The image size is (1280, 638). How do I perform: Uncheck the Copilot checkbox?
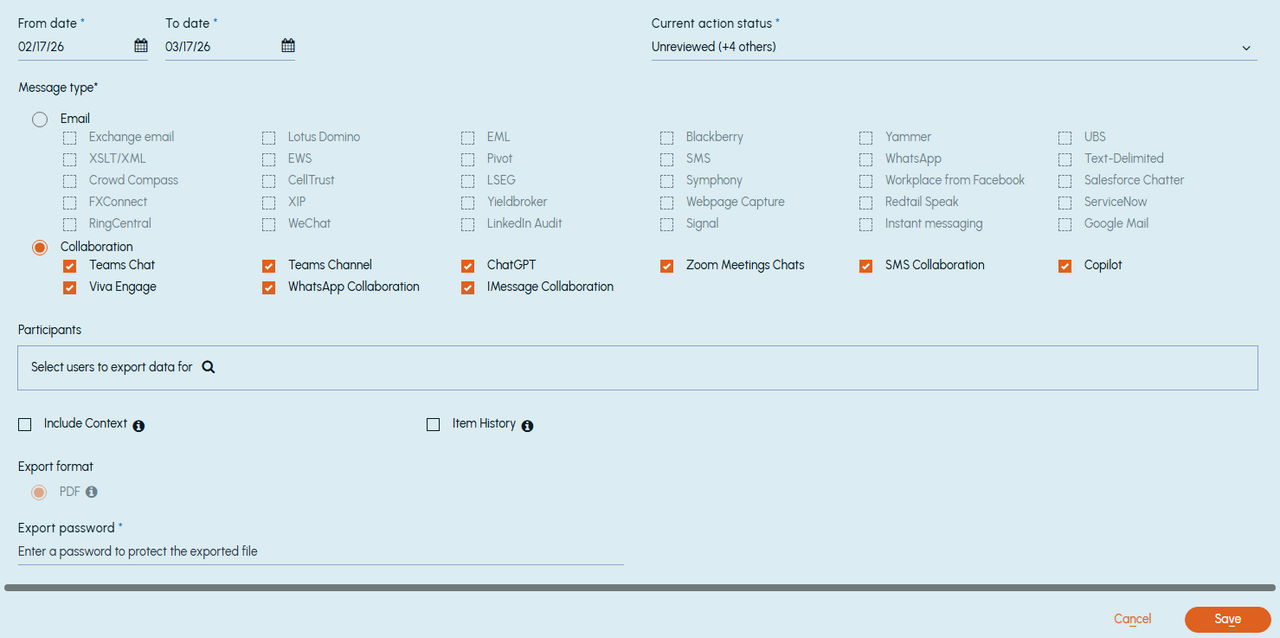(x=1064, y=266)
